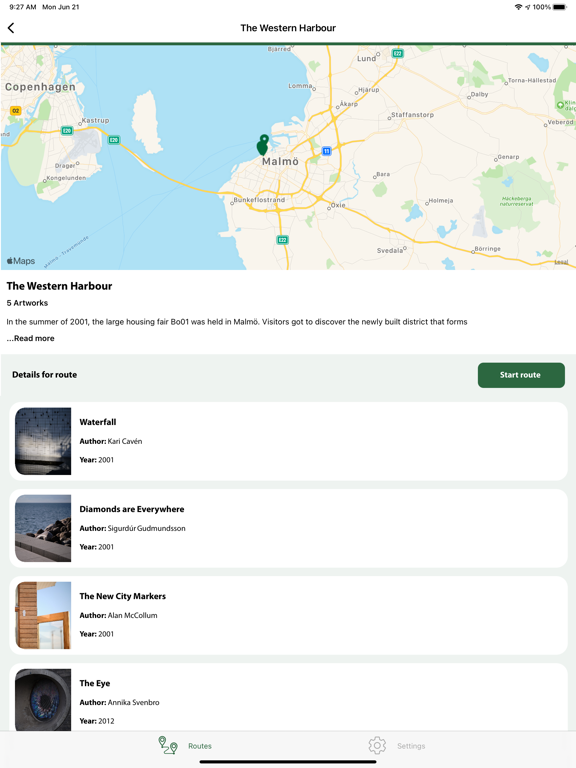The image size is (576, 768).
Task: Click the Start route button
Action: [x=521, y=375]
